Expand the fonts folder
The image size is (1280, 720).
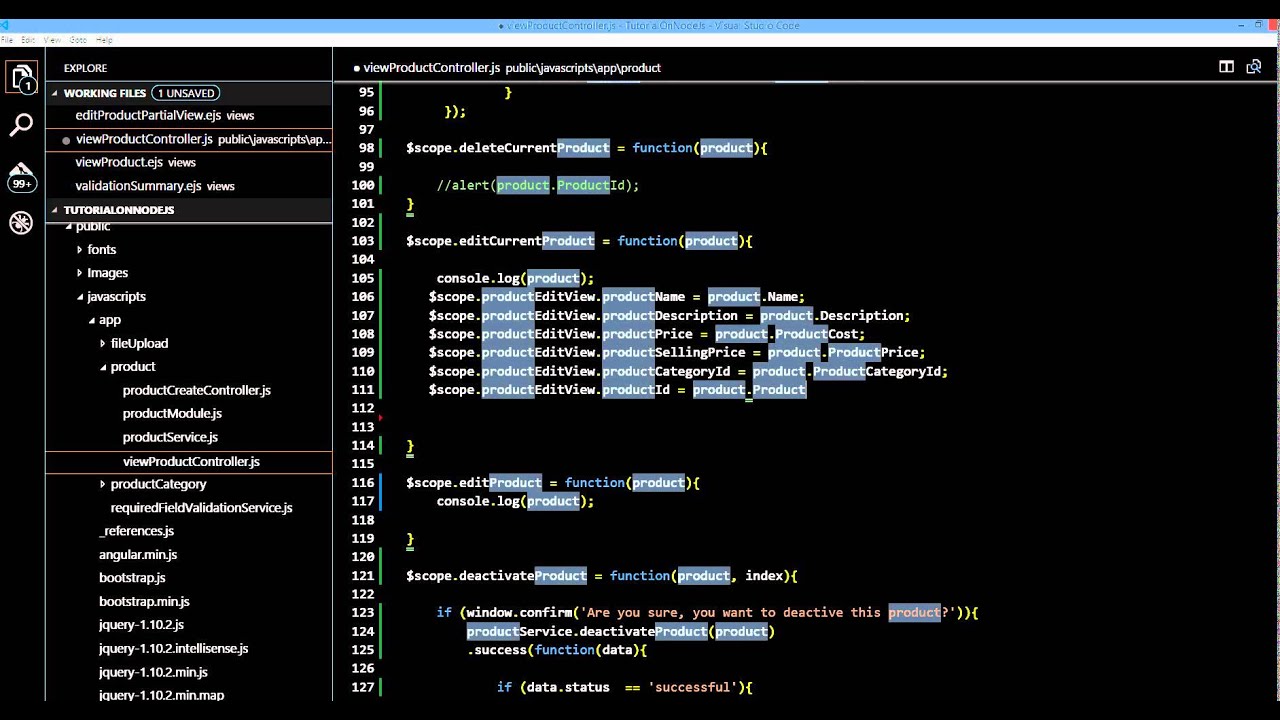click(79, 249)
